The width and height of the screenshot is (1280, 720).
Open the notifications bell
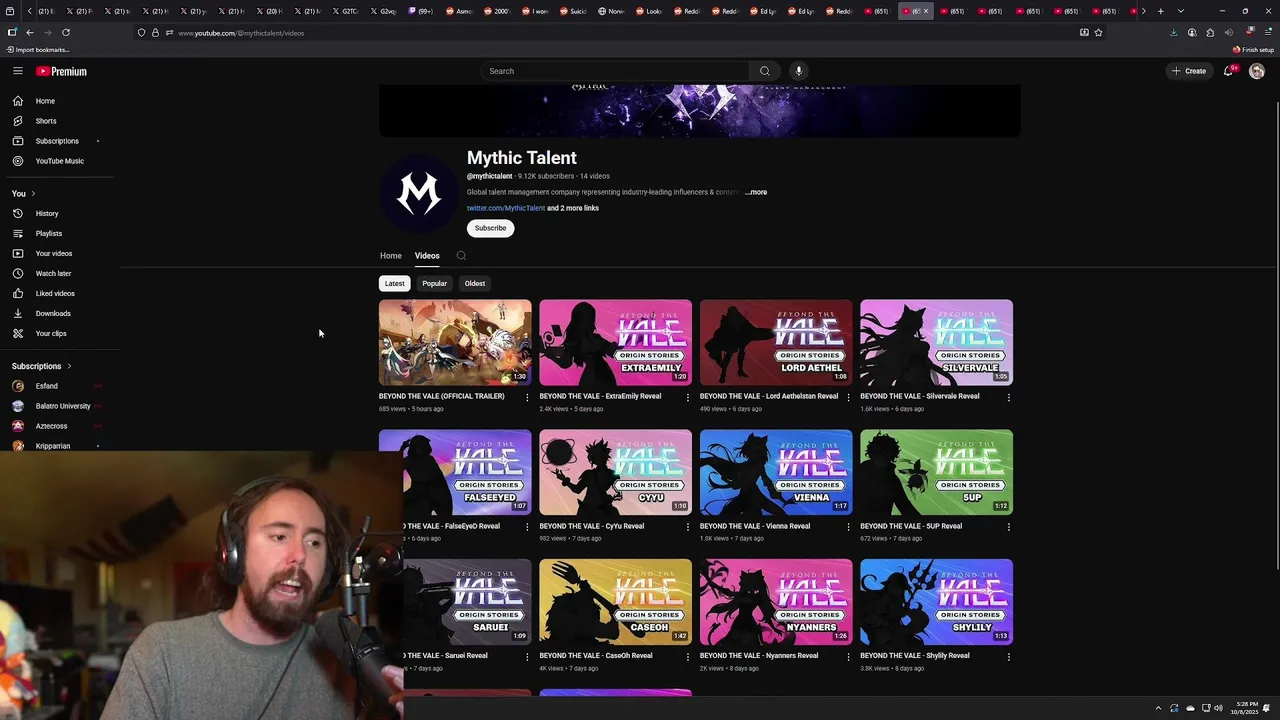[x=1229, y=71]
